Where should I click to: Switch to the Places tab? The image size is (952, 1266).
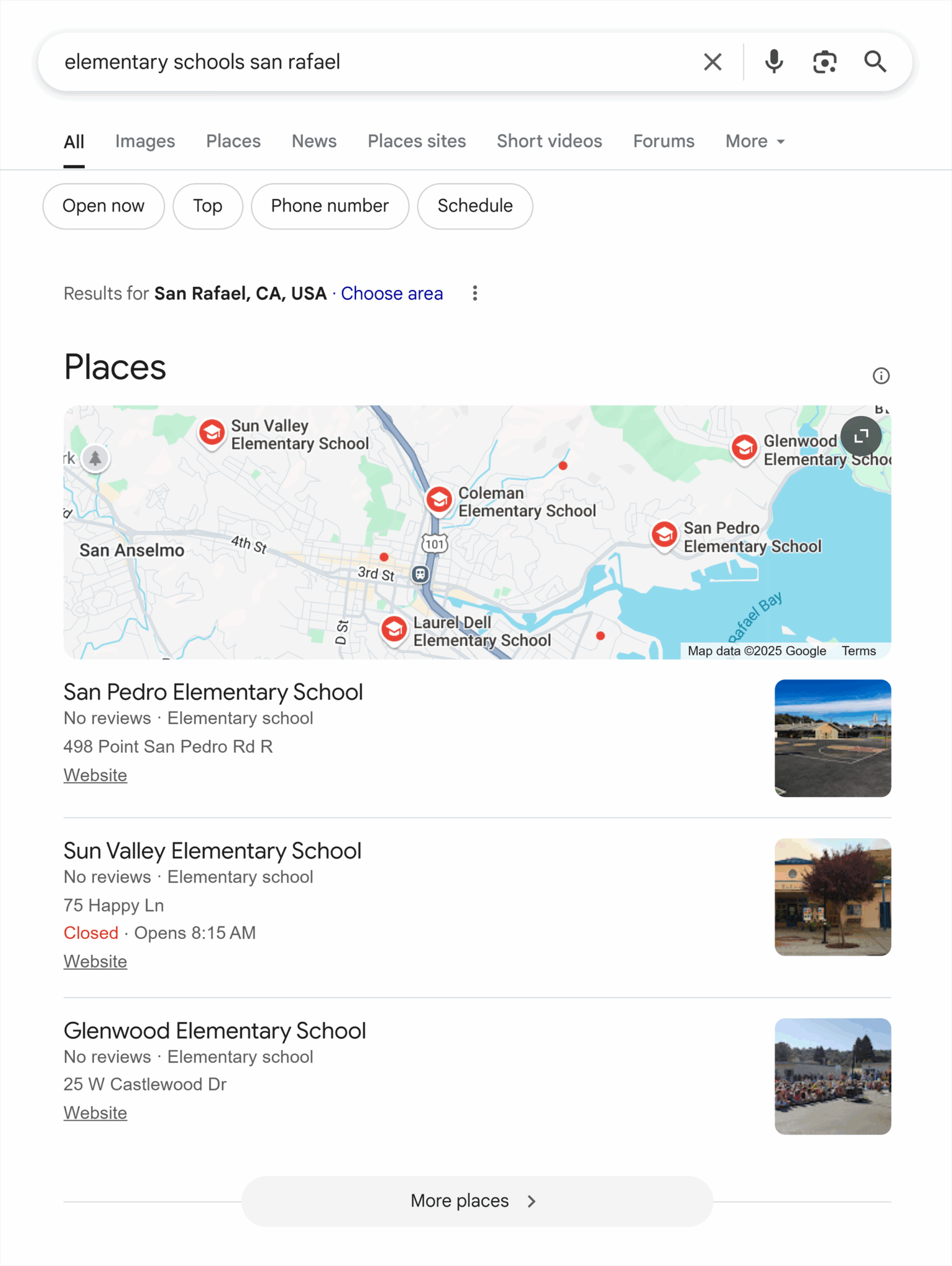click(x=233, y=142)
